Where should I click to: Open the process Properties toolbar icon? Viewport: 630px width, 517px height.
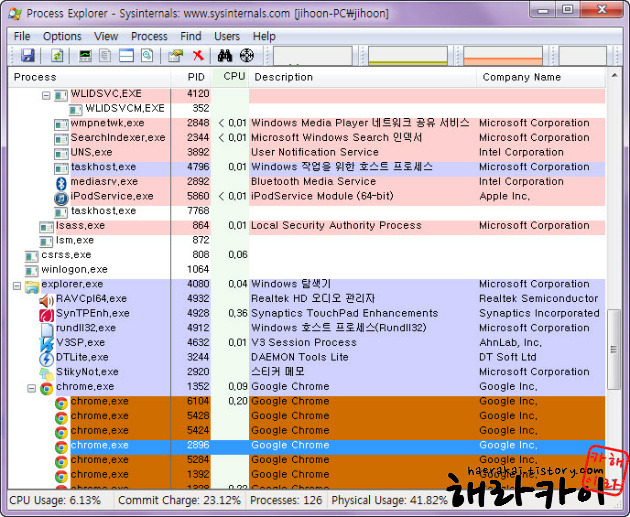176,55
